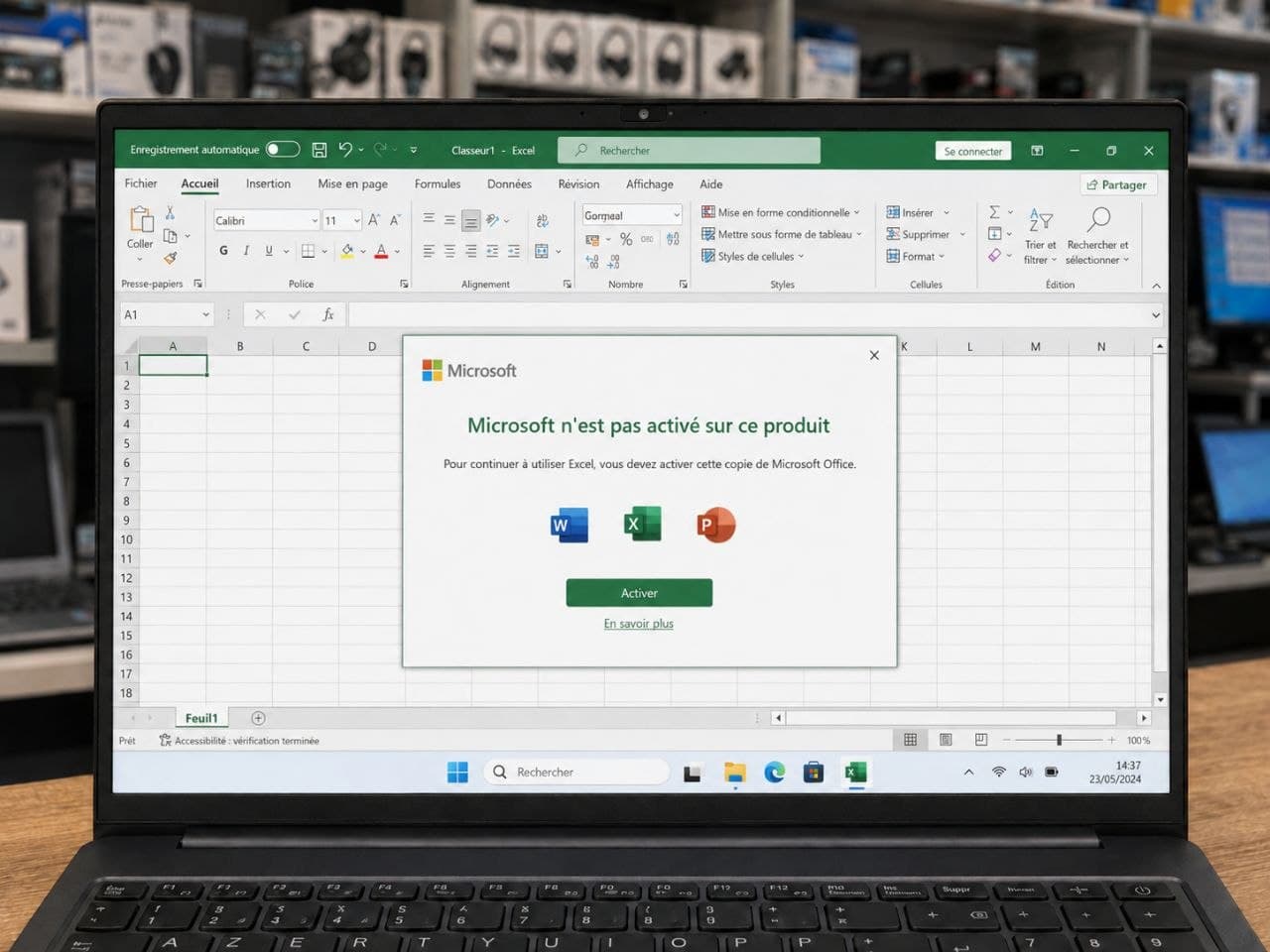Open Microsoft Store from taskbar
1270x952 pixels.
click(814, 773)
